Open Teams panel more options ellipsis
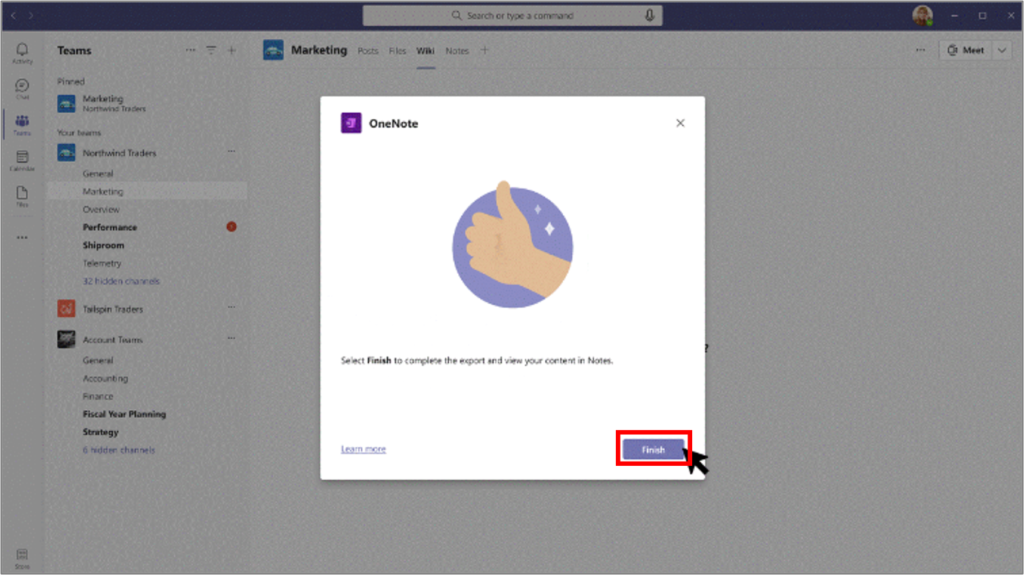 [190, 50]
